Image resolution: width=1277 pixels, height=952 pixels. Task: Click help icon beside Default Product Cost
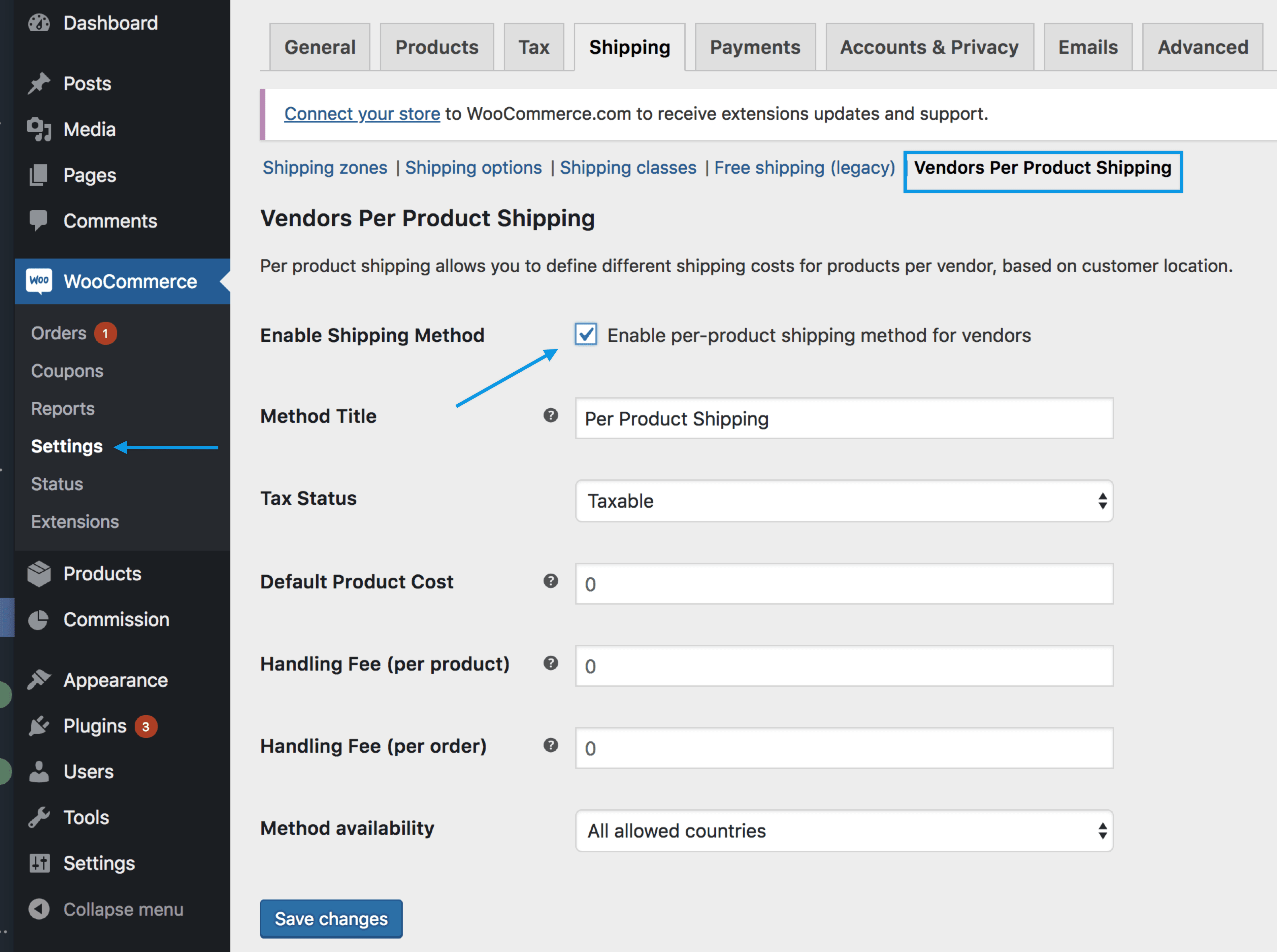(x=551, y=581)
